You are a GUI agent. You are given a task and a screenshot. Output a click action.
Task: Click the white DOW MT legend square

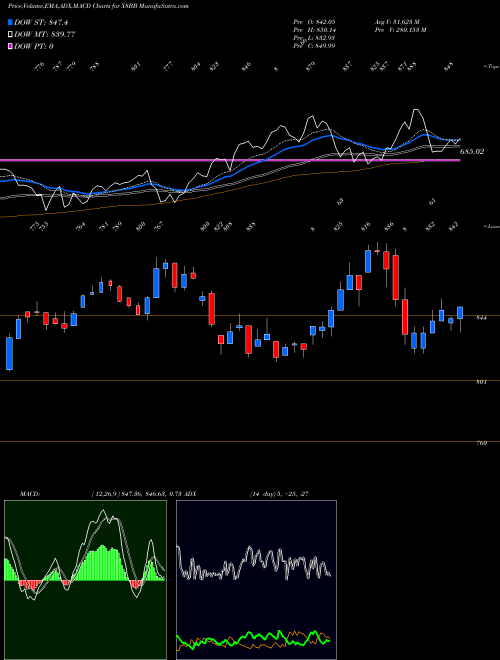tap(11, 34)
